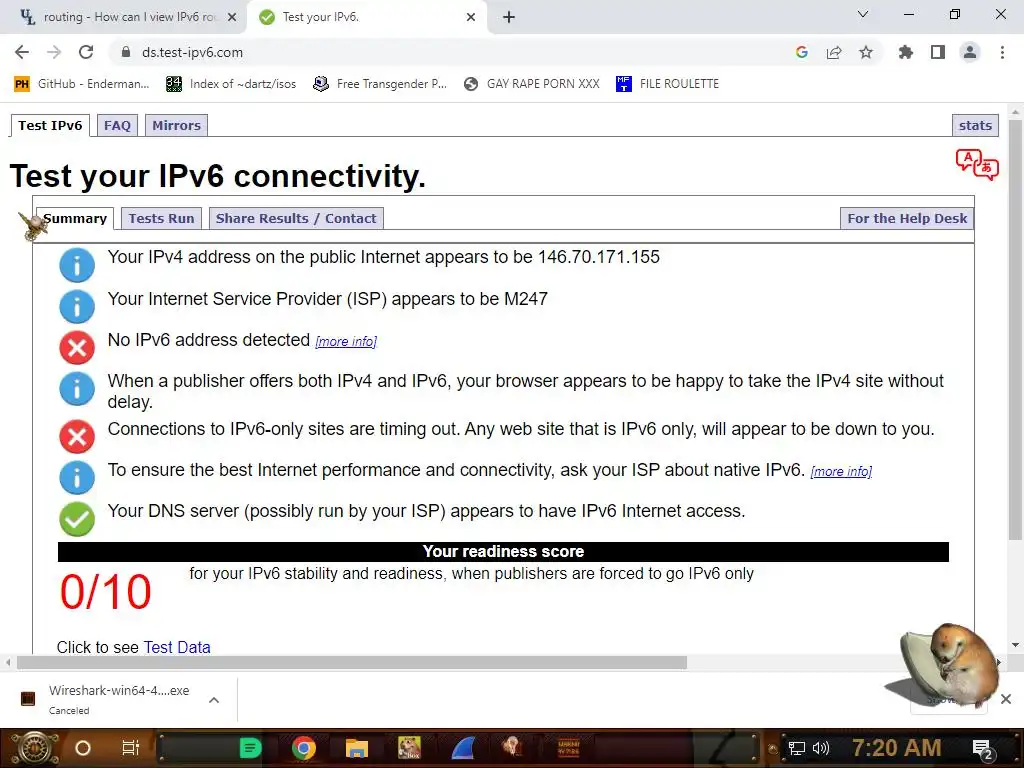Click the horizontal scrollbar of the page
The width and height of the screenshot is (1024, 768).
pyautogui.click(x=351, y=663)
